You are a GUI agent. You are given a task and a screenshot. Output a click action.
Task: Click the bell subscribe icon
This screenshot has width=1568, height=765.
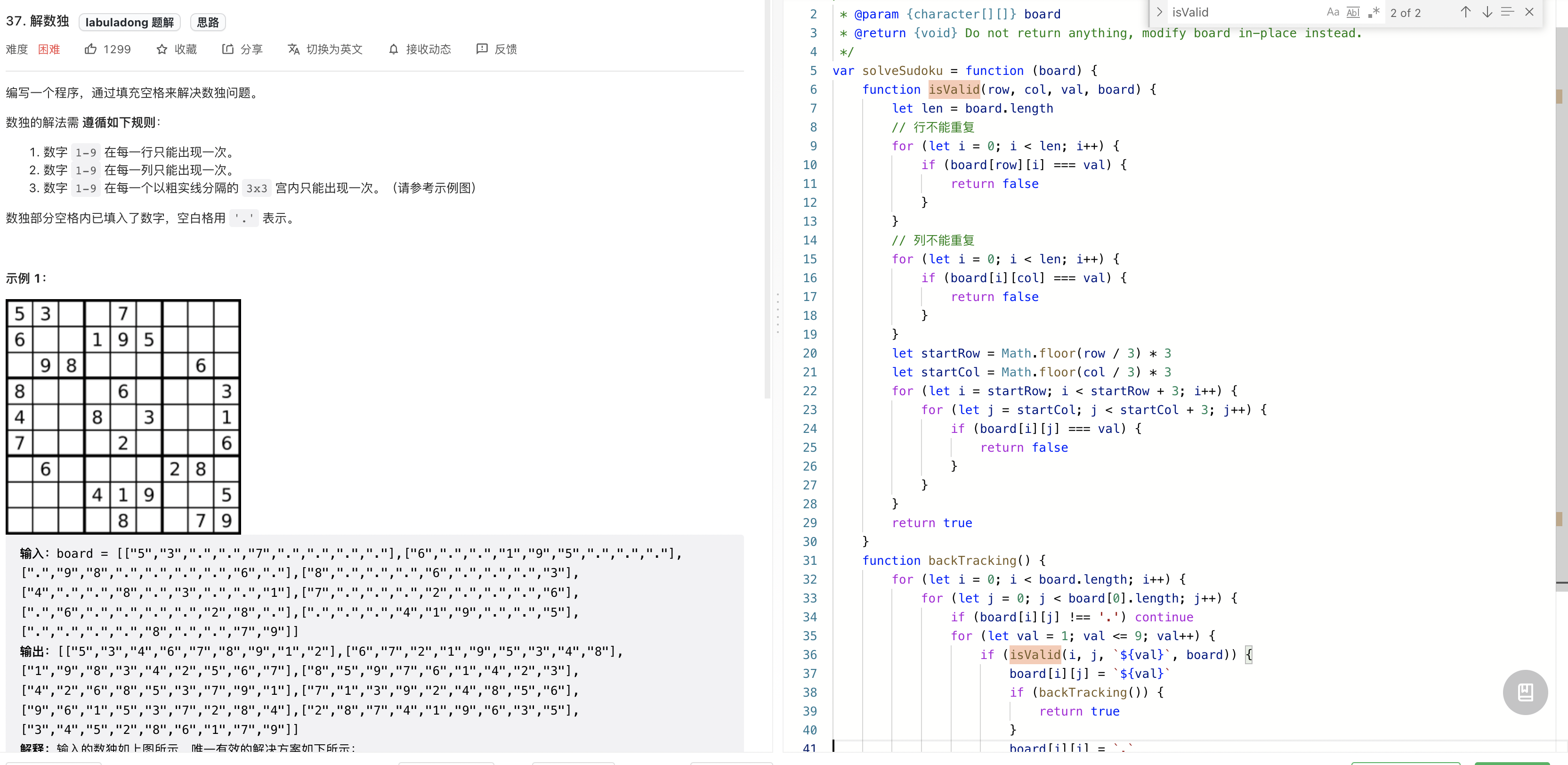click(394, 49)
